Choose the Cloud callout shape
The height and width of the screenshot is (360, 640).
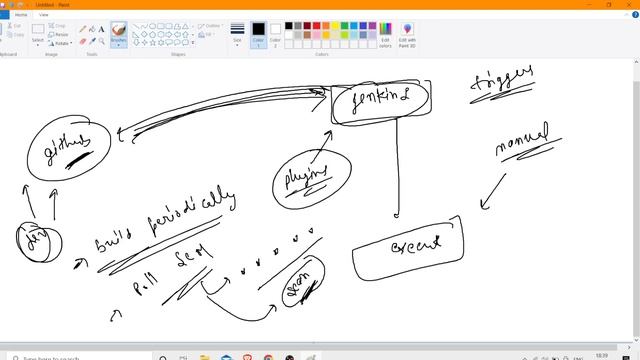185,42
